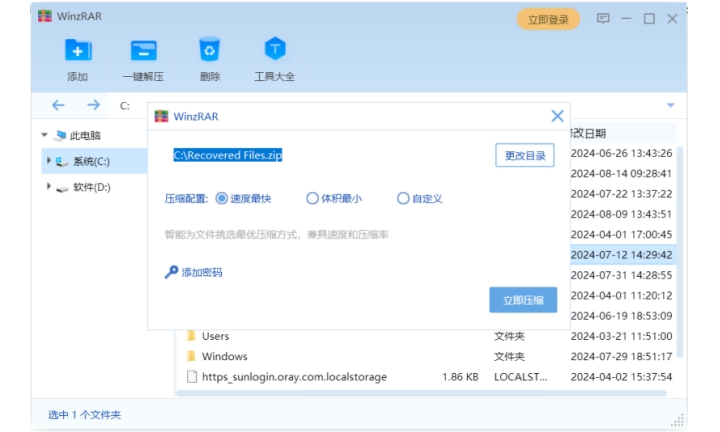Select the 体积最小 radio option
Image resolution: width=720 pixels, height=432 pixels.
coord(312,198)
